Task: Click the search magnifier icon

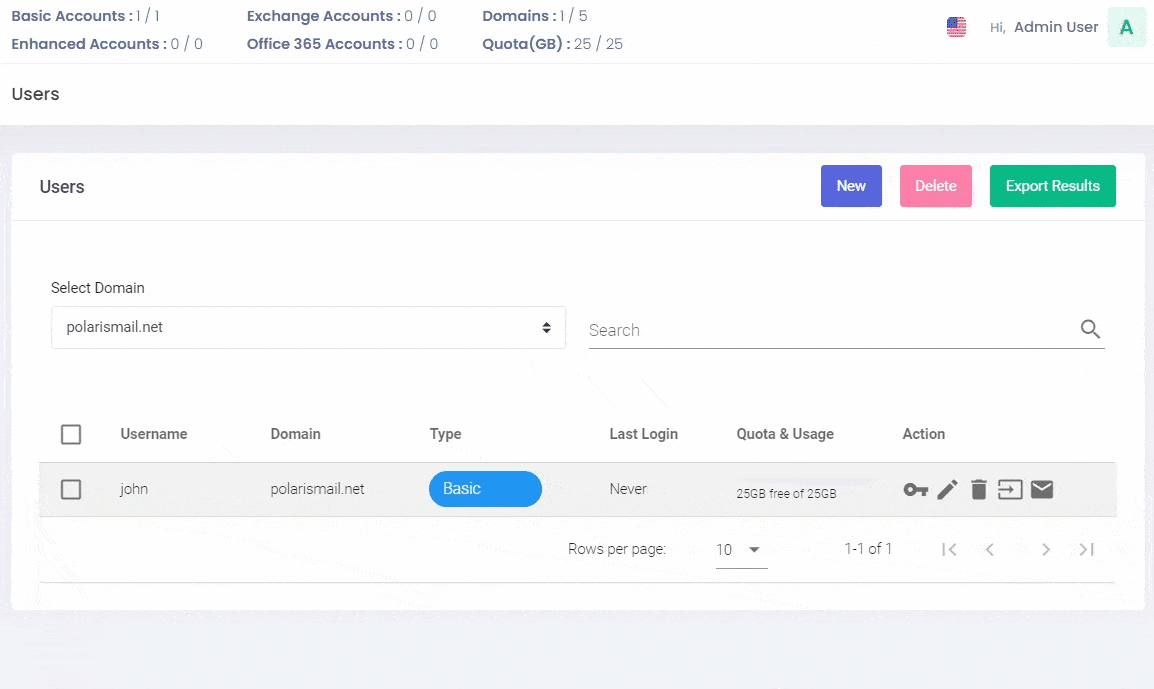Action: point(1090,328)
